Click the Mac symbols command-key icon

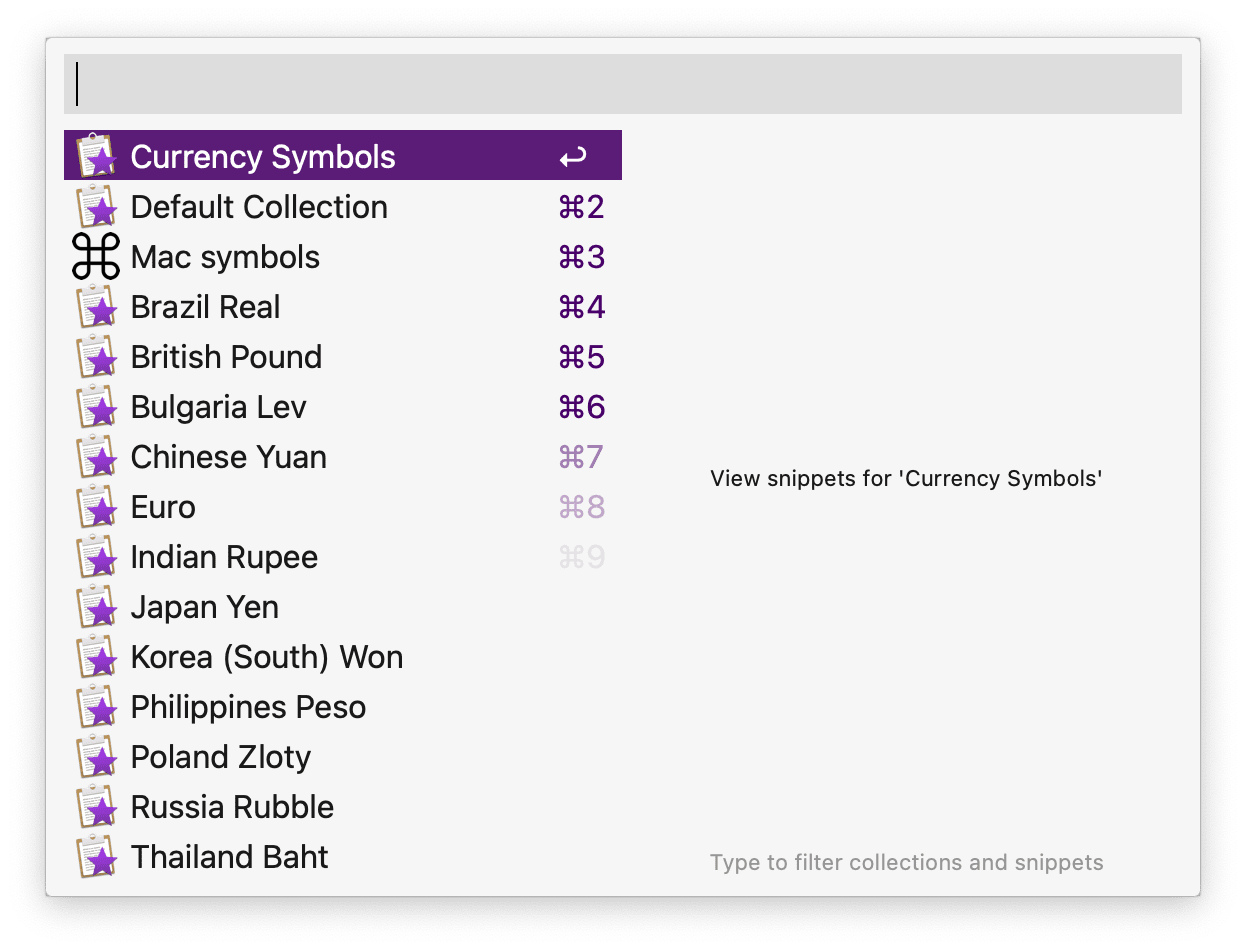click(96, 257)
